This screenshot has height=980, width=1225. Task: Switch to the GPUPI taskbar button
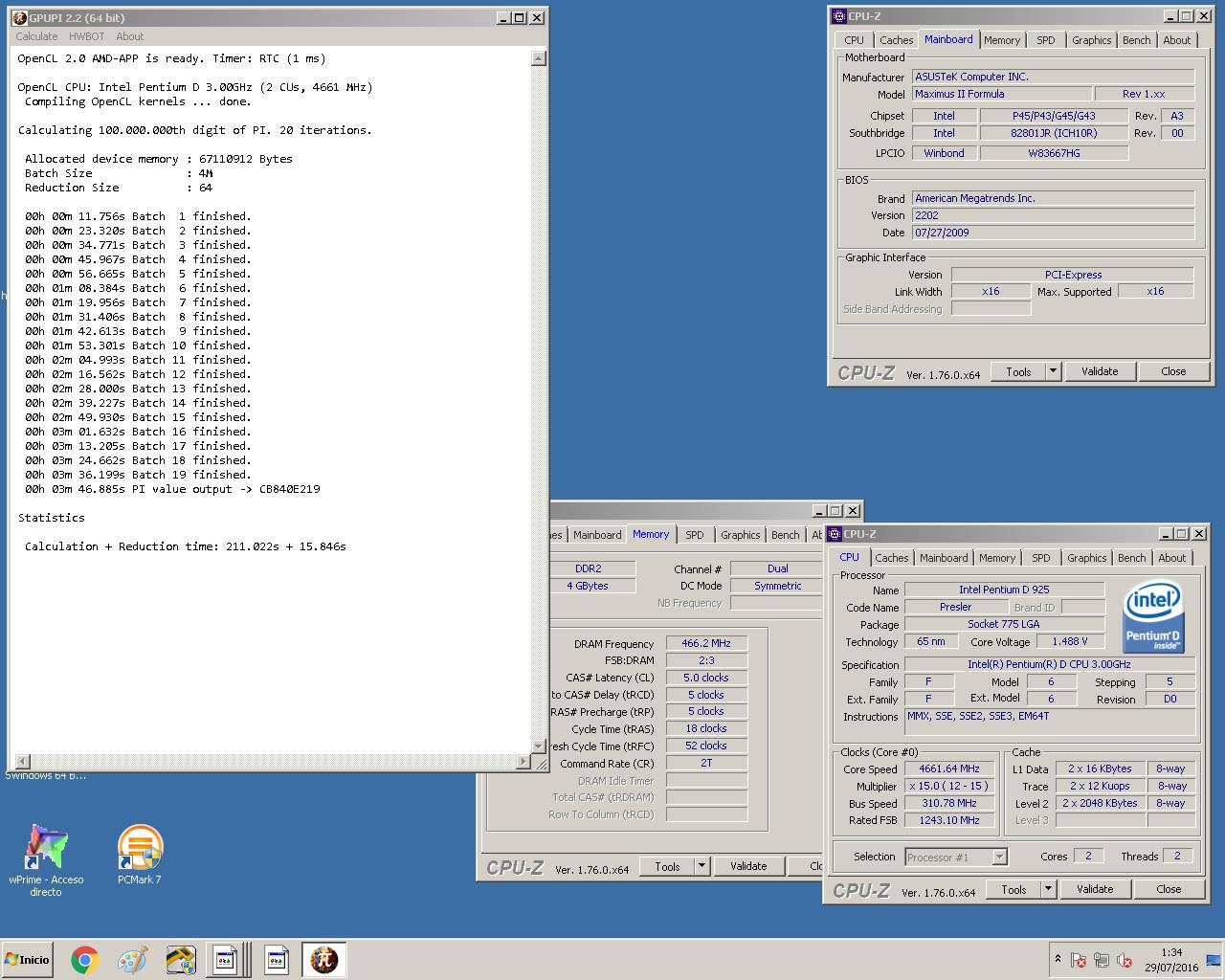[324, 960]
